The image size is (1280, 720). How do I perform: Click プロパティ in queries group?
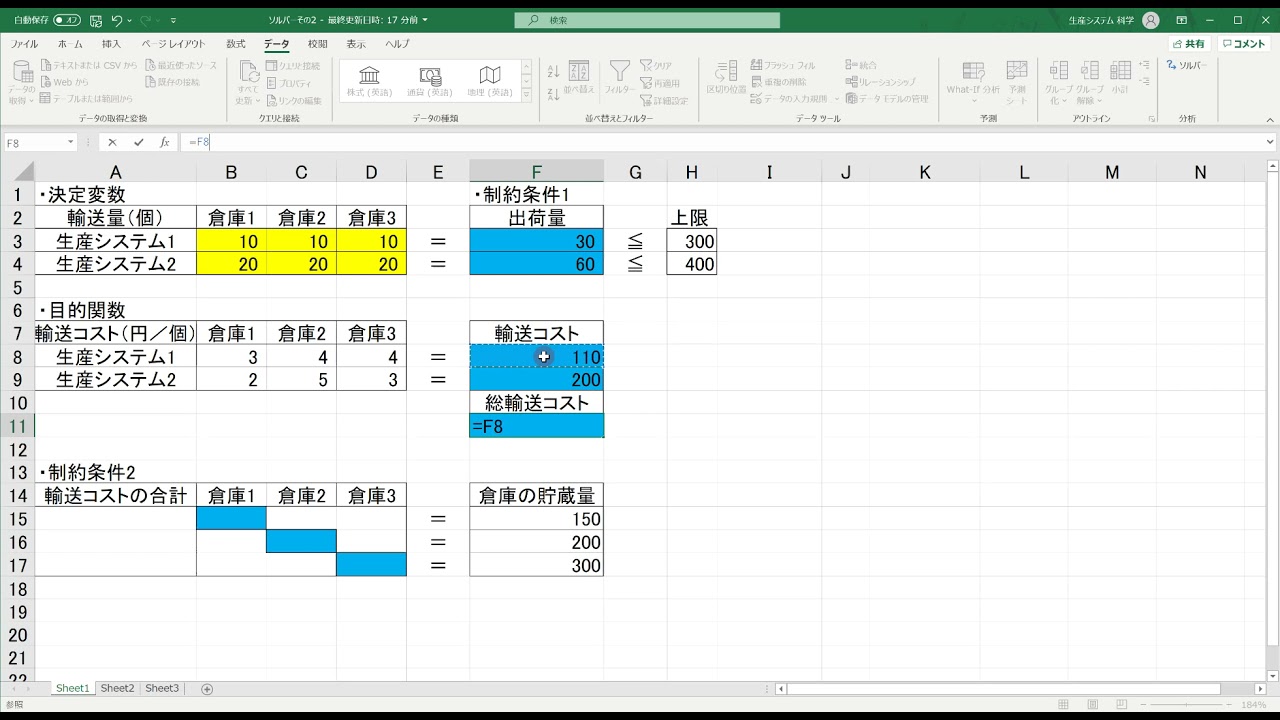pyautogui.click(x=289, y=83)
